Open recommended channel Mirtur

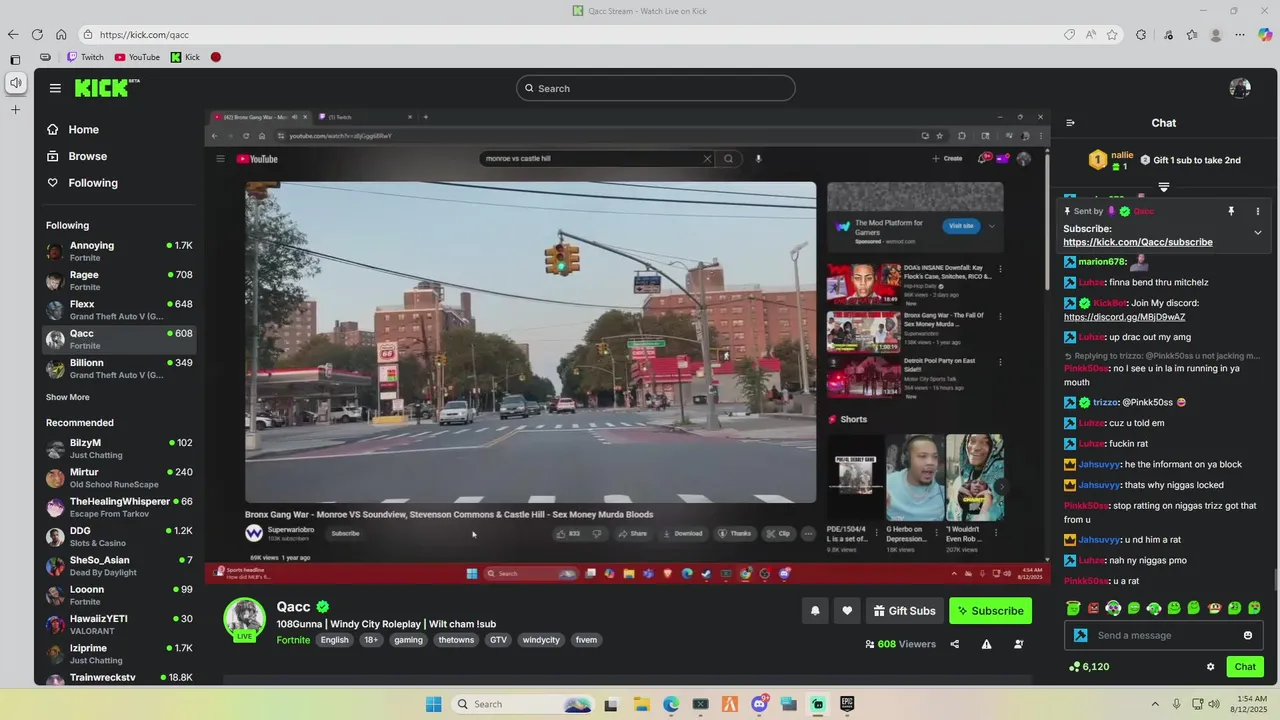(x=119, y=478)
